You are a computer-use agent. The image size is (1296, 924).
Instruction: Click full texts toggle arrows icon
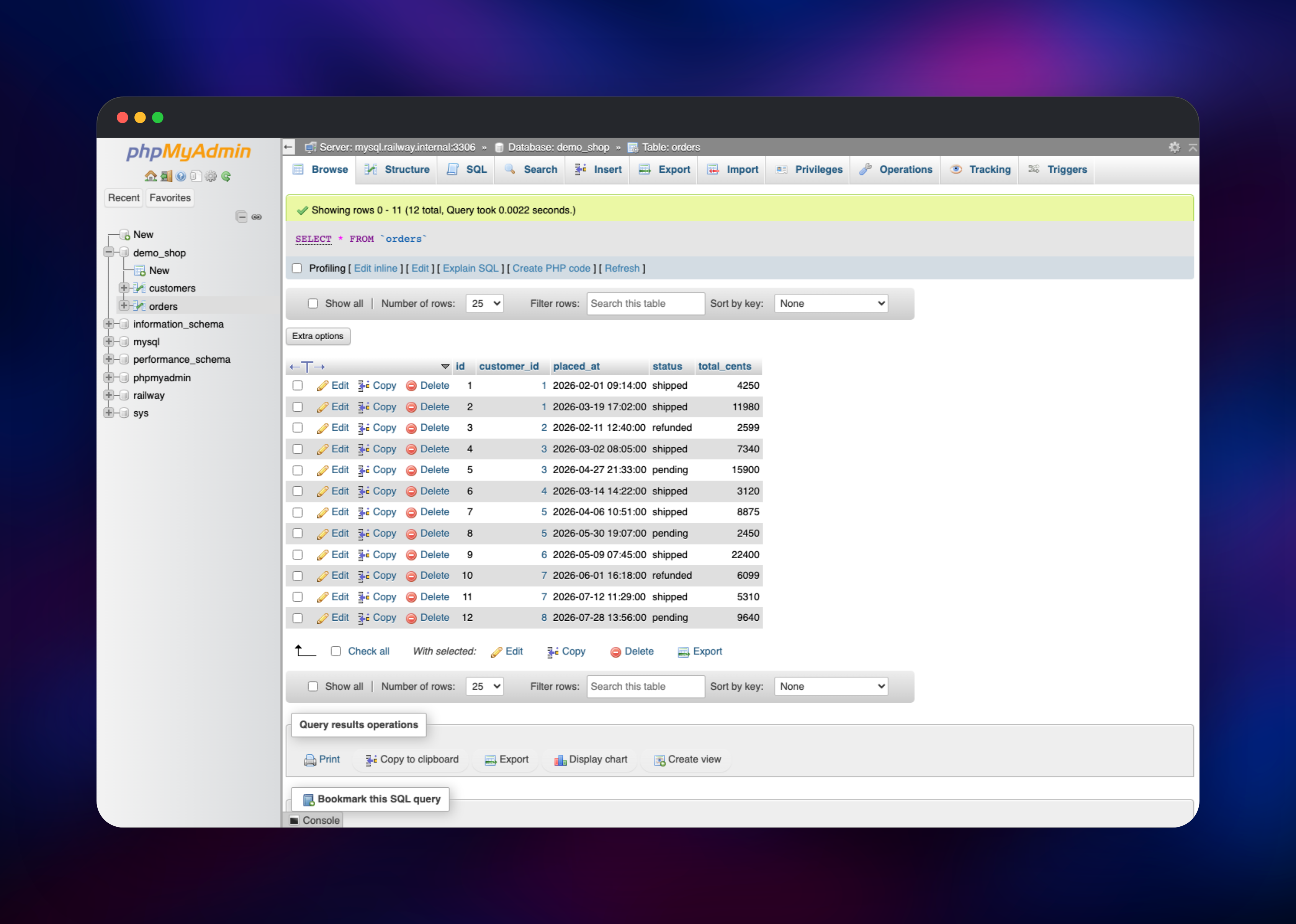307,367
